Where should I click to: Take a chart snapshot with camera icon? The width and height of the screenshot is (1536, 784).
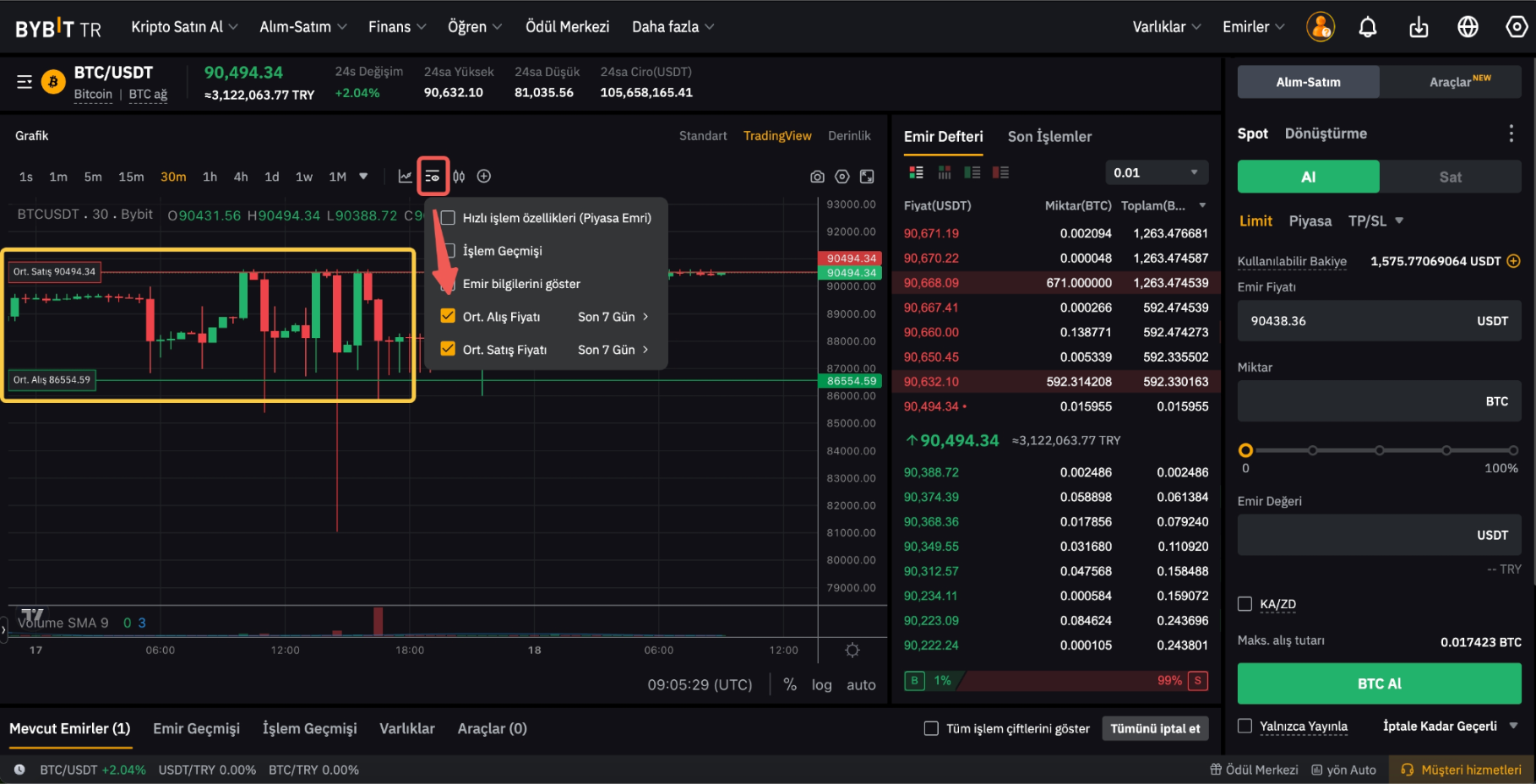(x=817, y=177)
